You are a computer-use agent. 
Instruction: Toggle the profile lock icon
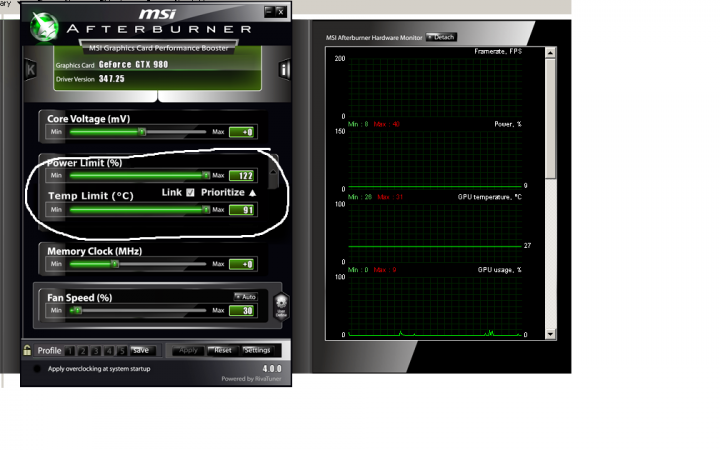27,350
